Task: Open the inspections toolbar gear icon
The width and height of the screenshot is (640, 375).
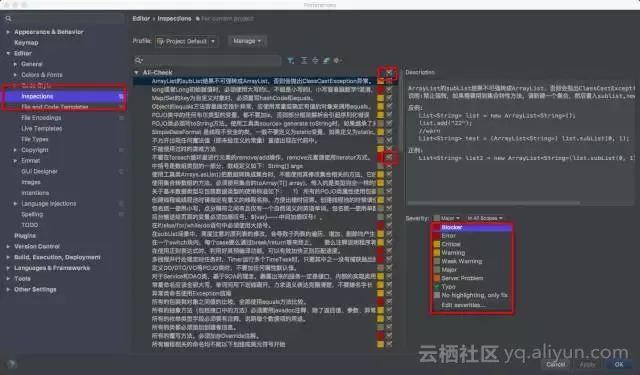Action: coord(337,60)
